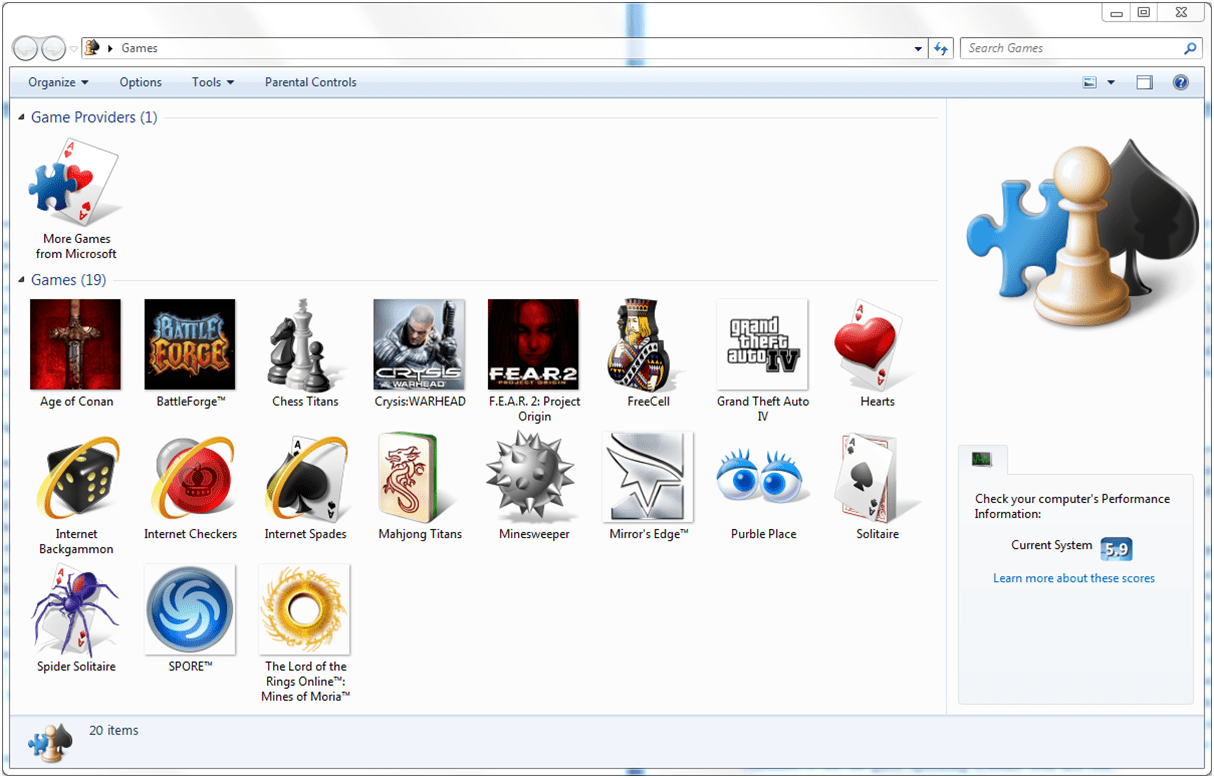
Task: Toggle the preview pane
Action: coord(1143,82)
